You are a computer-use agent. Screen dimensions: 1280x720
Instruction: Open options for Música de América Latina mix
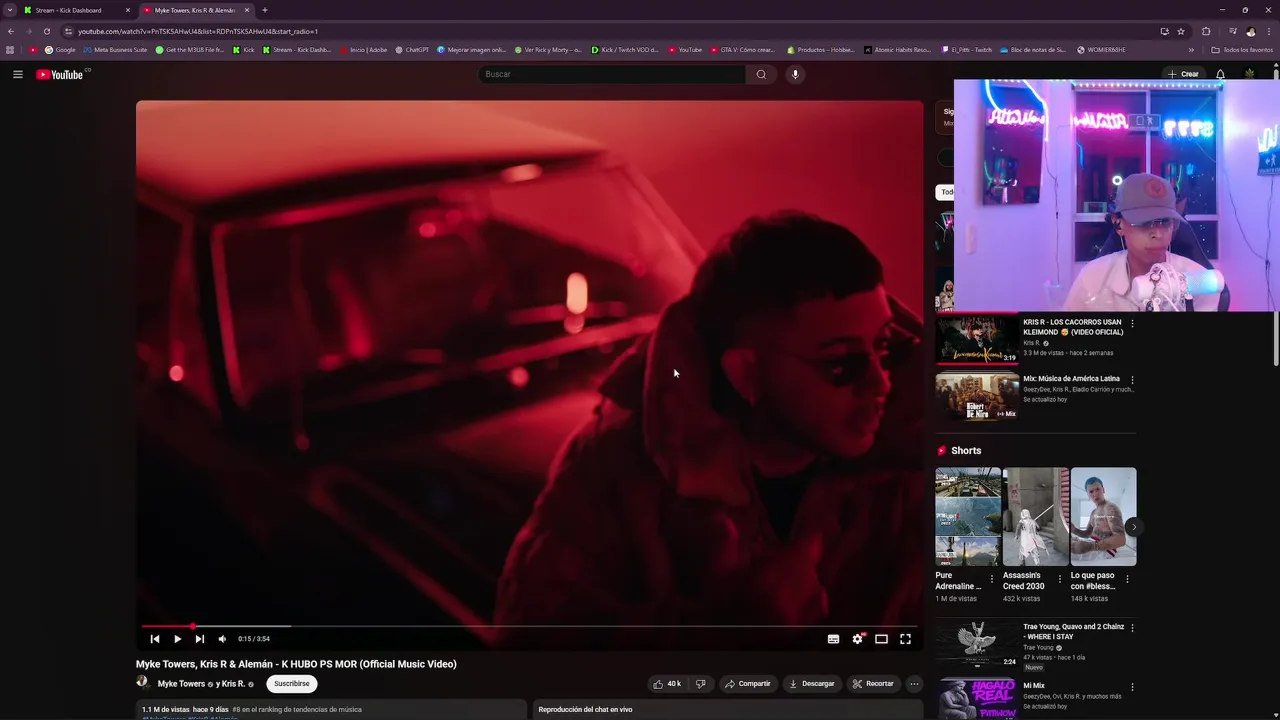pyautogui.click(x=1132, y=380)
